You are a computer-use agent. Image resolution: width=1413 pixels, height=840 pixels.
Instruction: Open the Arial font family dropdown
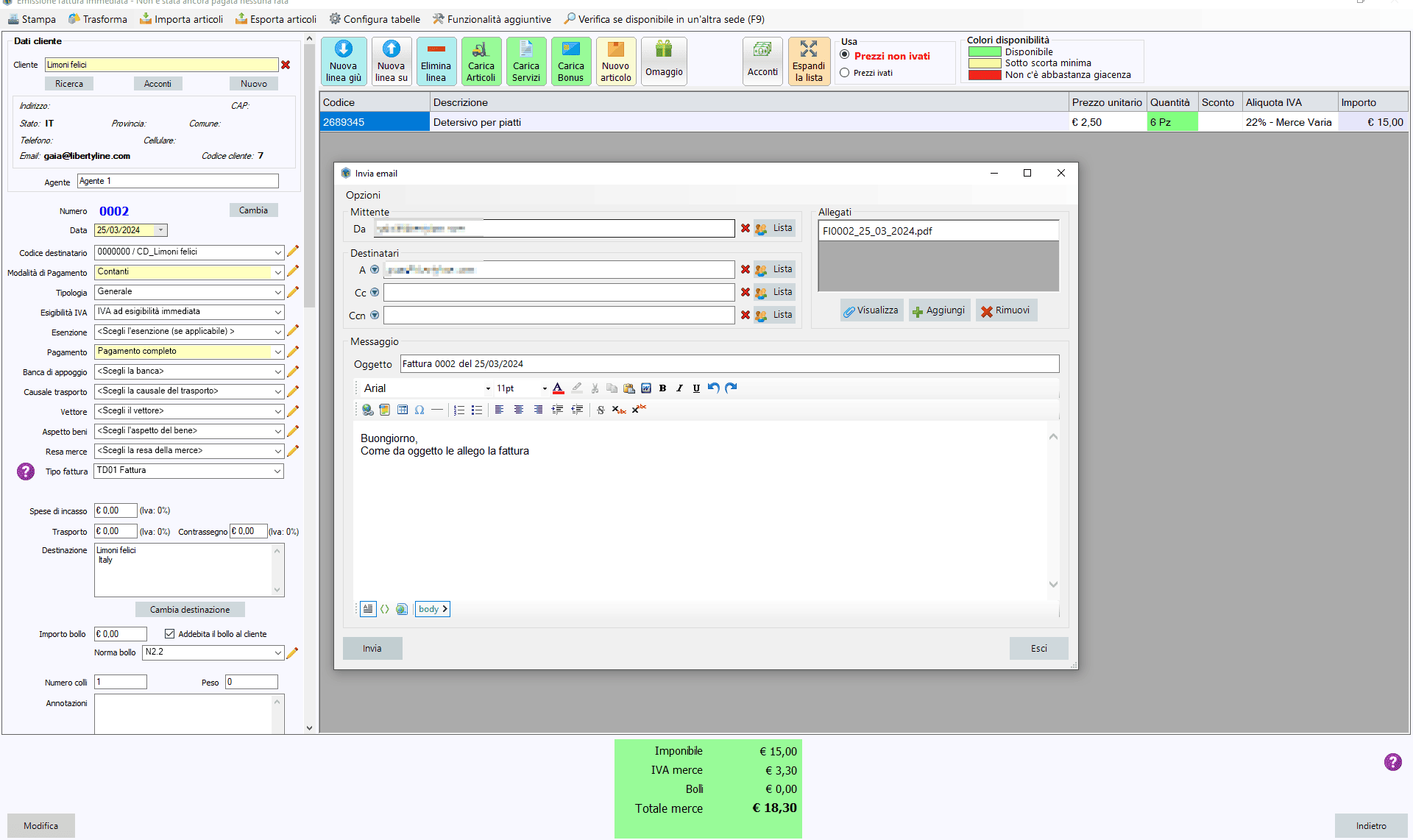pos(487,388)
